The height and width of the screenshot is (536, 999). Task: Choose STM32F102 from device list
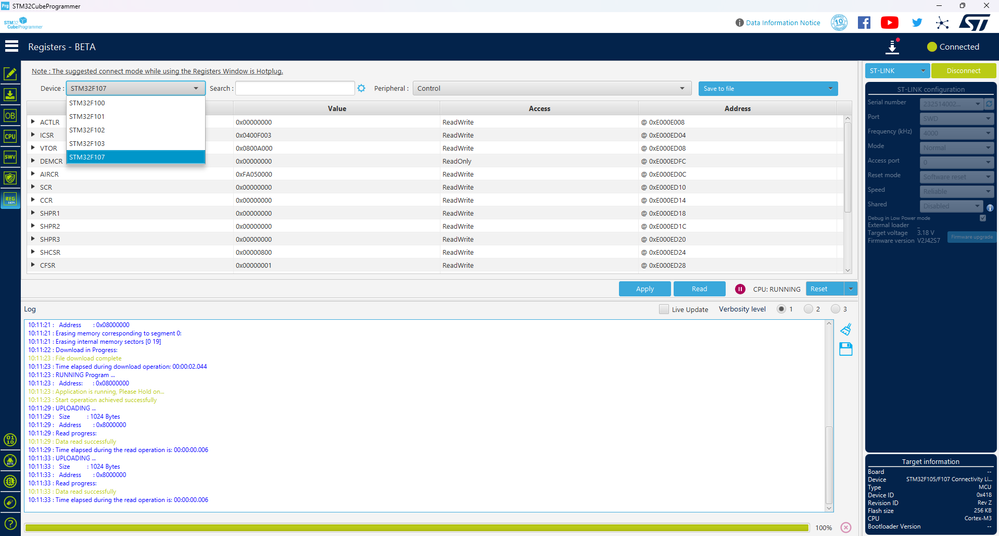pos(136,130)
